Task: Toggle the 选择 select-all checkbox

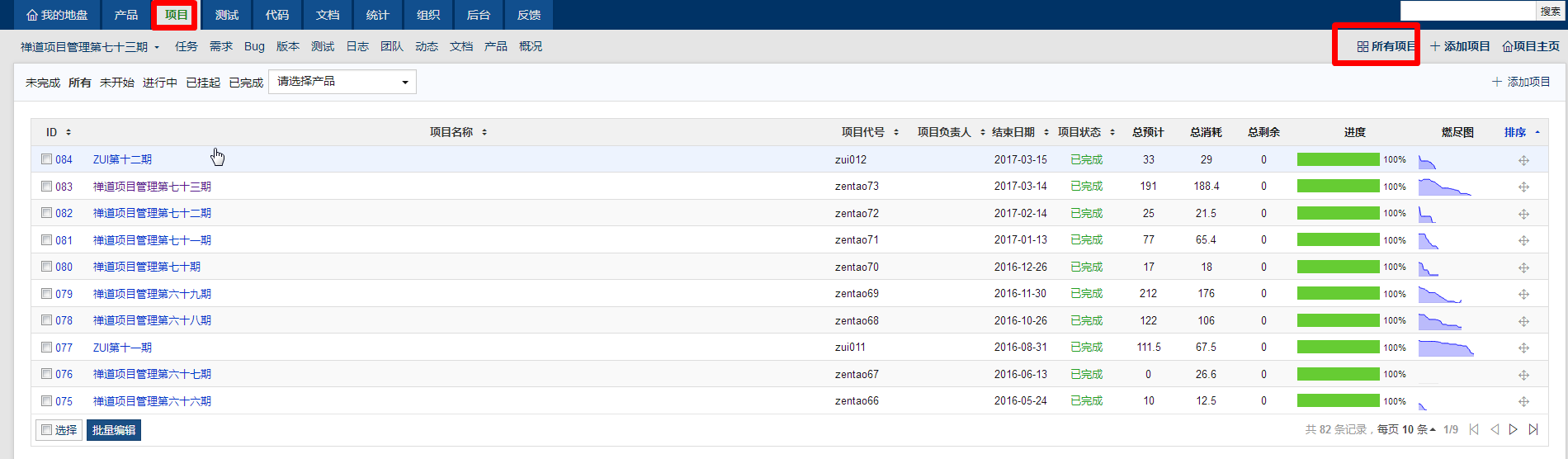Action: (47, 430)
